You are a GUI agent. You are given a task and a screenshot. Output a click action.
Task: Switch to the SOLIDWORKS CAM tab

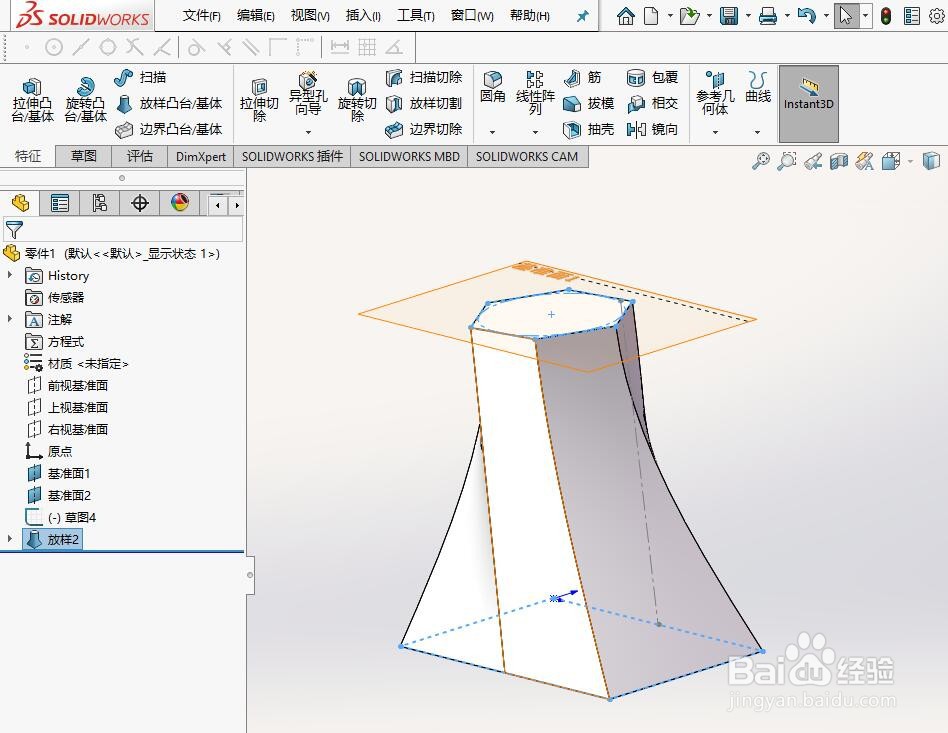[527, 157]
